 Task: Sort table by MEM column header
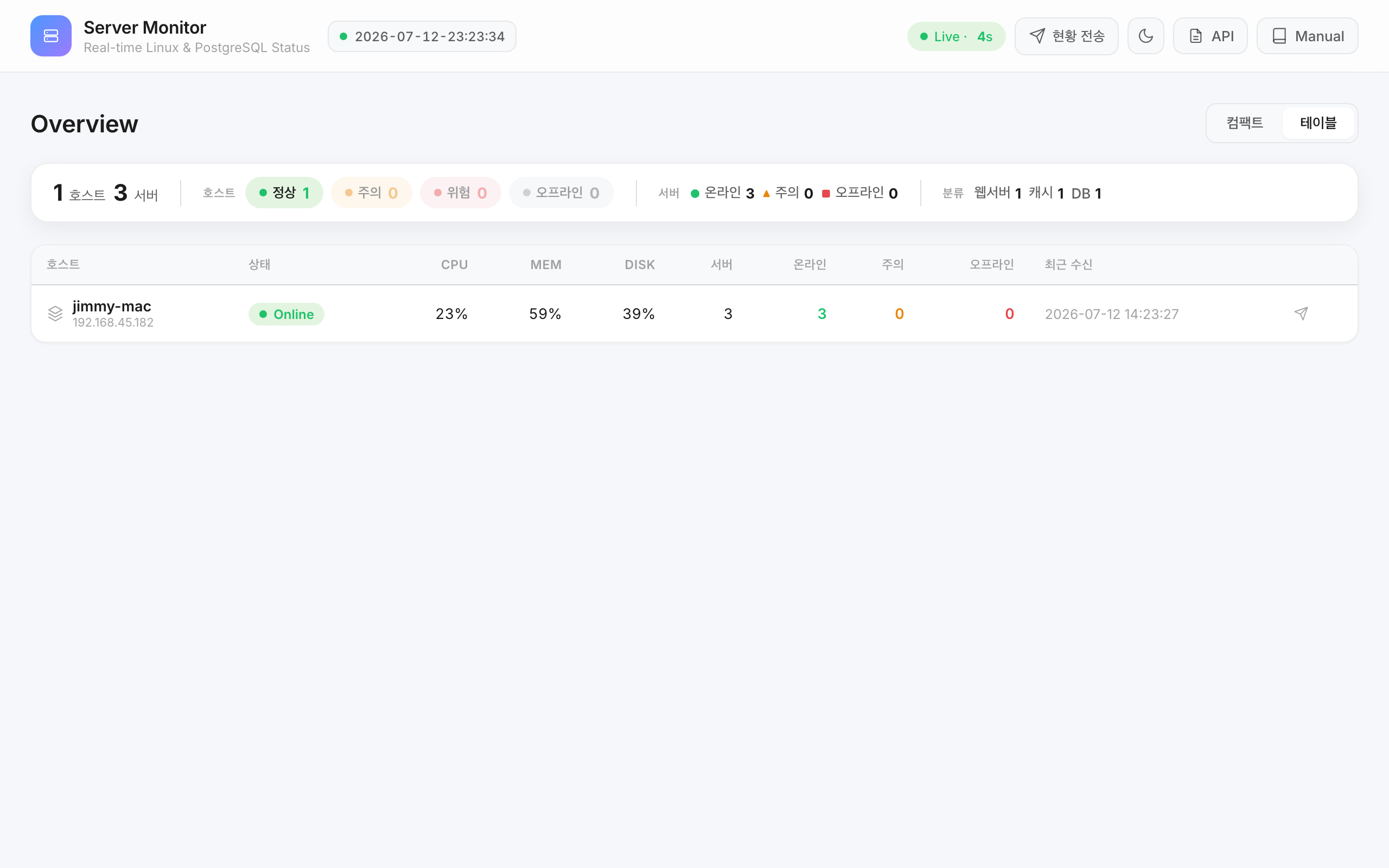[546, 265]
